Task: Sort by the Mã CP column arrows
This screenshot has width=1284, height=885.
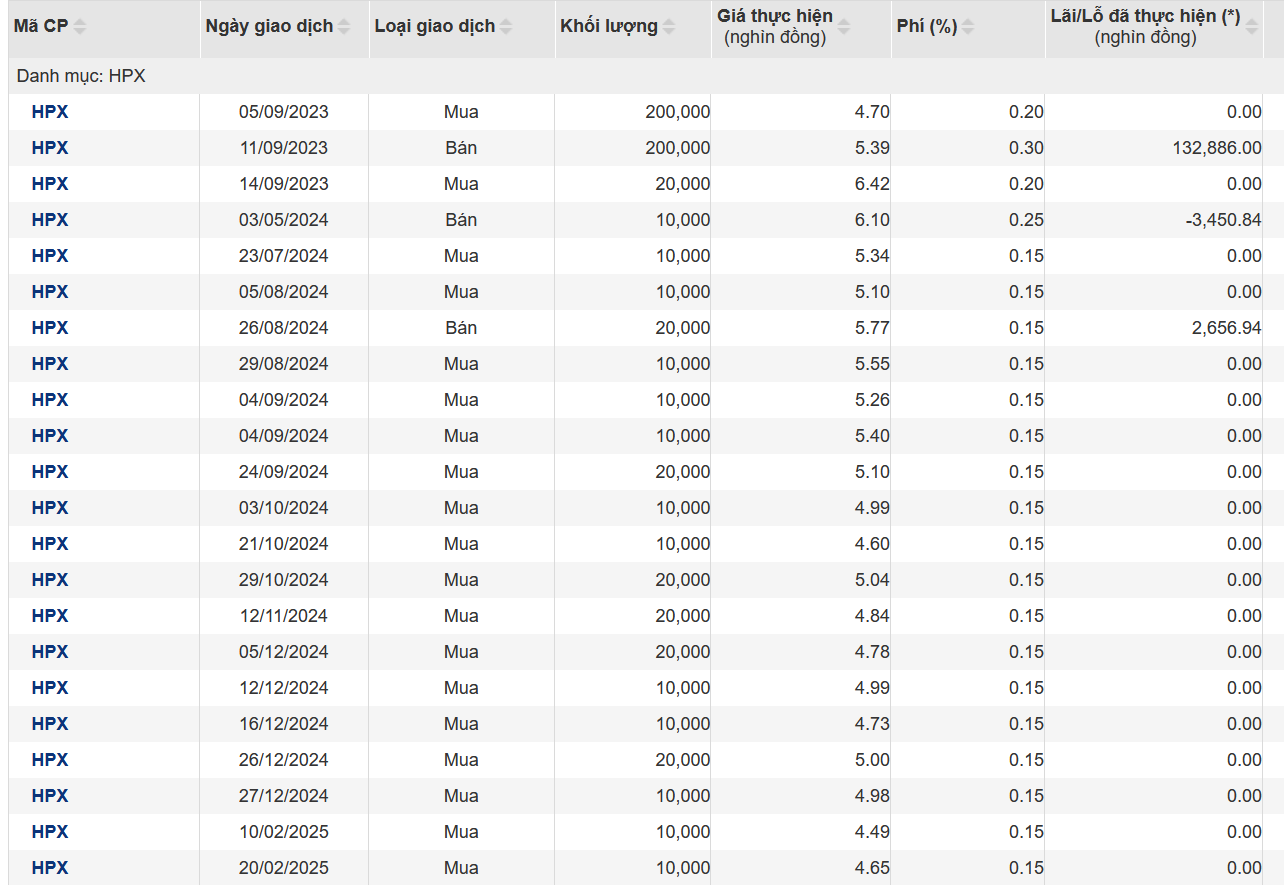Action: click(80, 27)
